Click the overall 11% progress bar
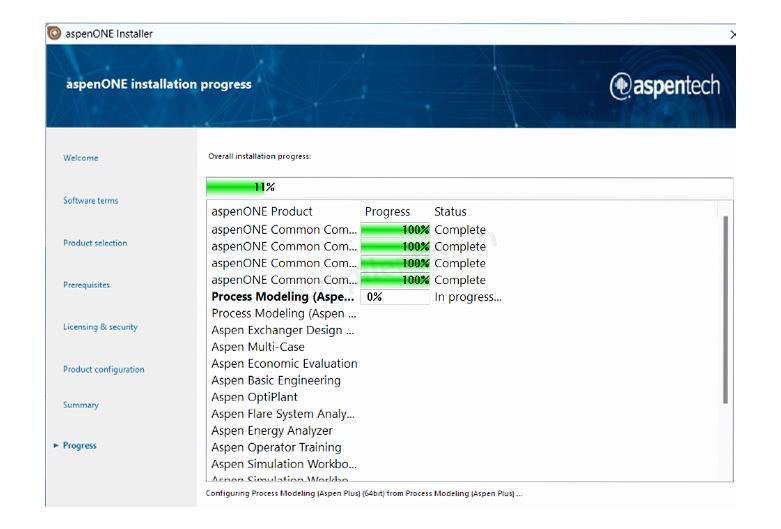 click(x=469, y=187)
